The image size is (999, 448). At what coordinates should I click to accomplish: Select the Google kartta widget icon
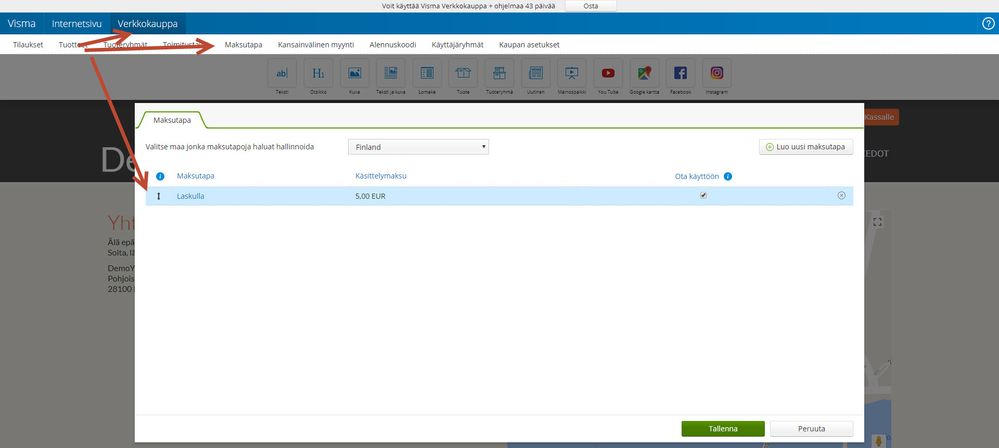644,73
